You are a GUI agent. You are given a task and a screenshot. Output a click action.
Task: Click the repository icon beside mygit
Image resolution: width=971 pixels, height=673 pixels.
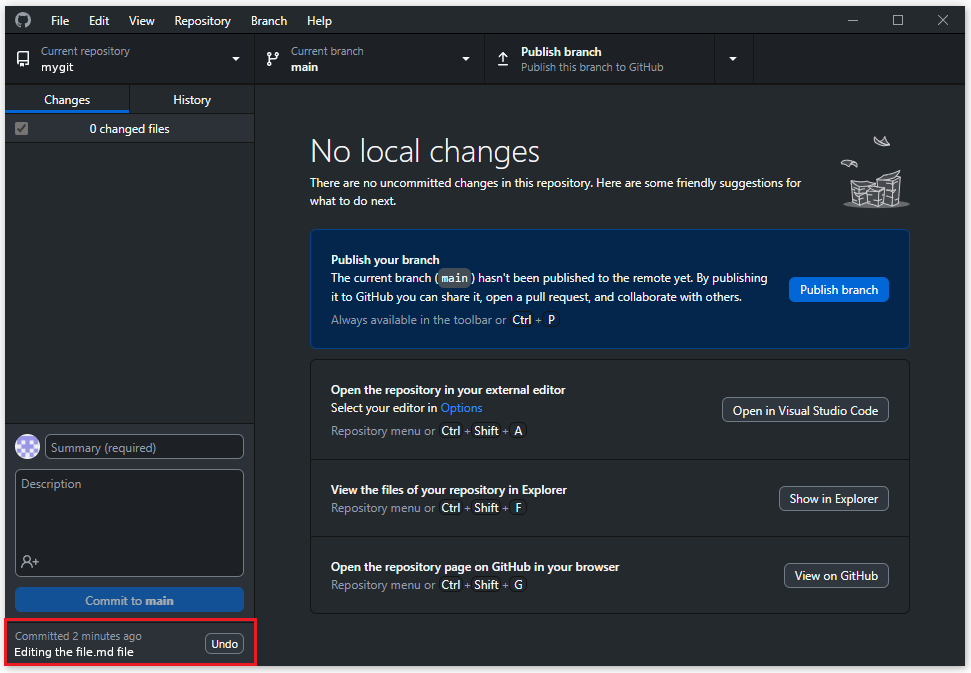tap(23, 59)
